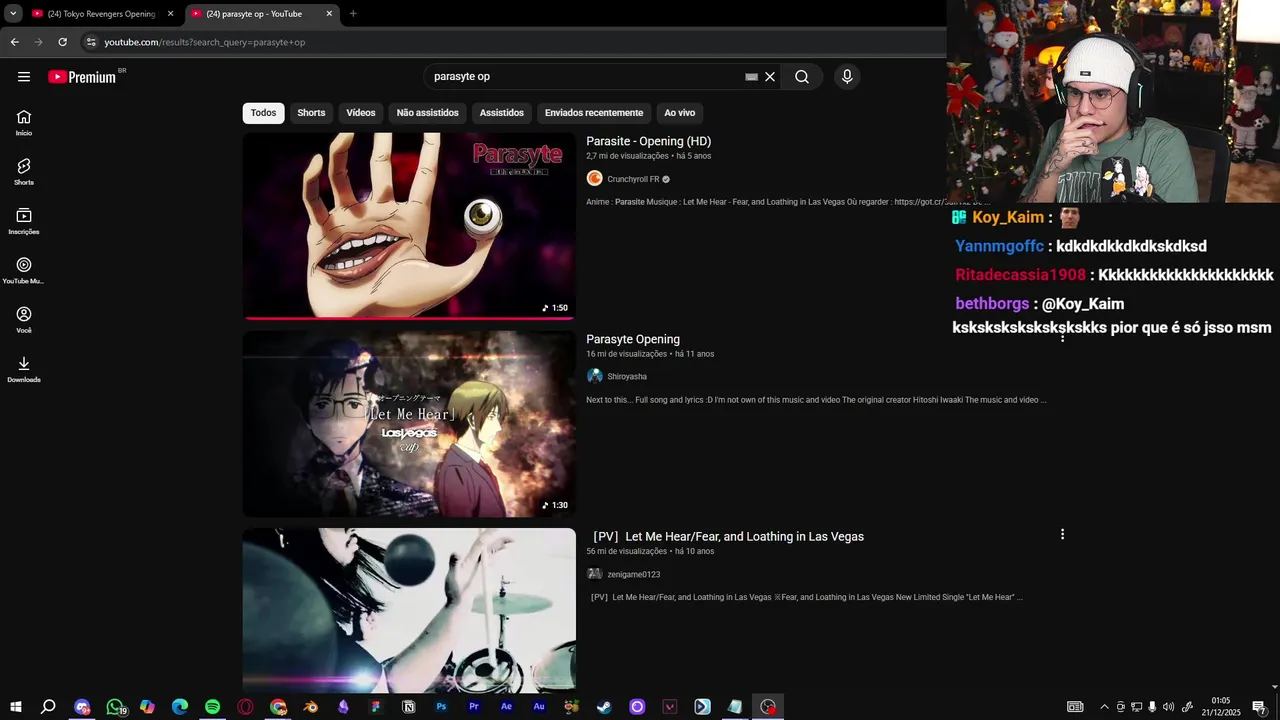Open Parasite - Opening (HD) video title

[648, 141]
